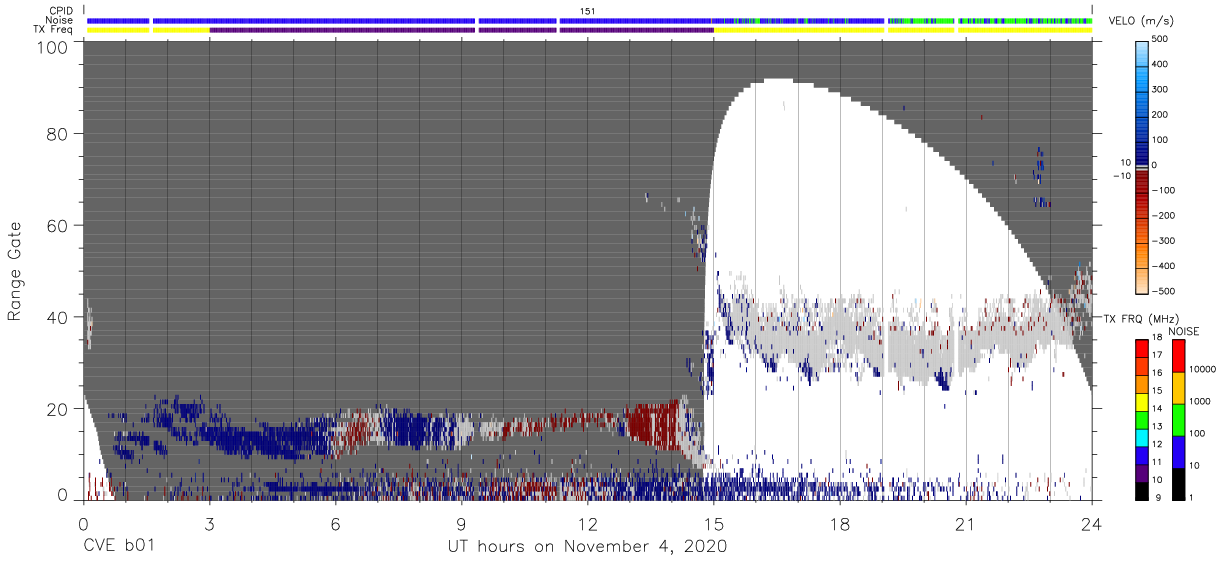This screenshot has height=567, width=1228.
Task: Click the '-500' tick on the VELO scale
Action: (x=1163, y=291)
